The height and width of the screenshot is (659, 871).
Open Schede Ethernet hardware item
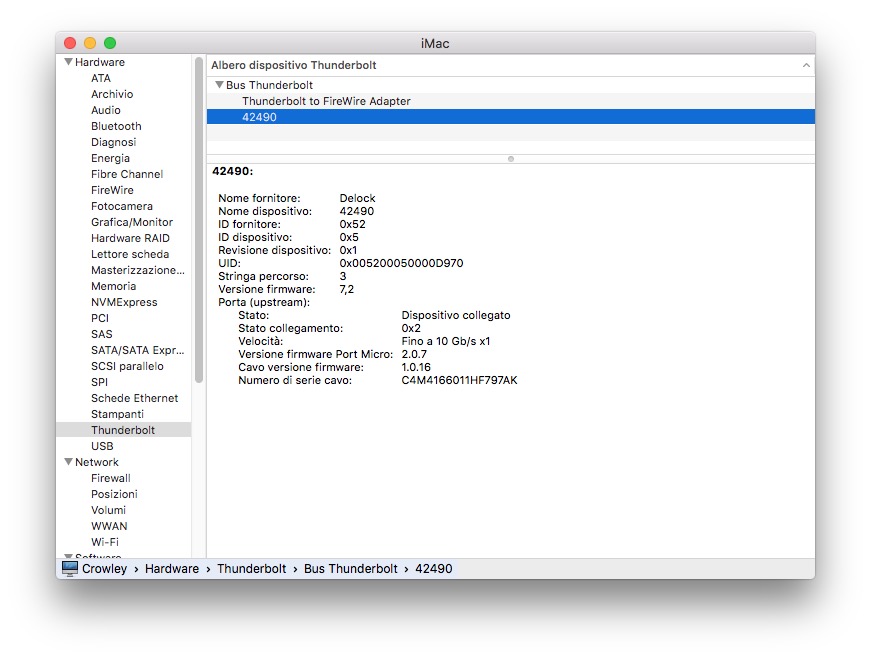pos(134,398)
